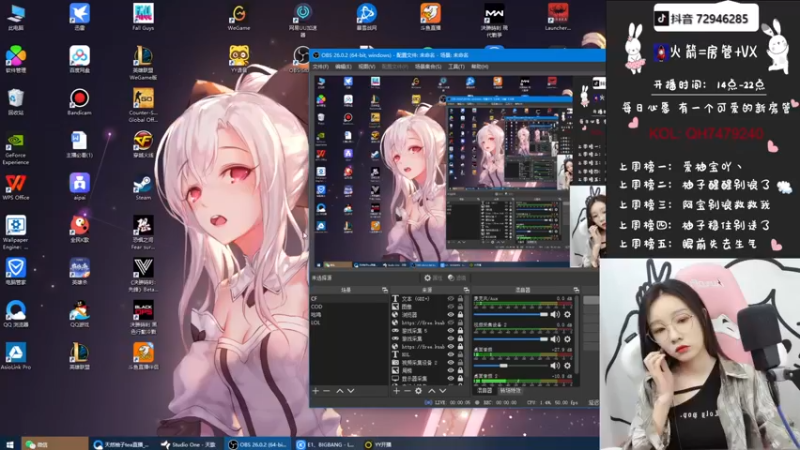This screenshot has height=450, width=800.
Task: Select the GeForce Experience desktop icon
Action: pos(15,148)
